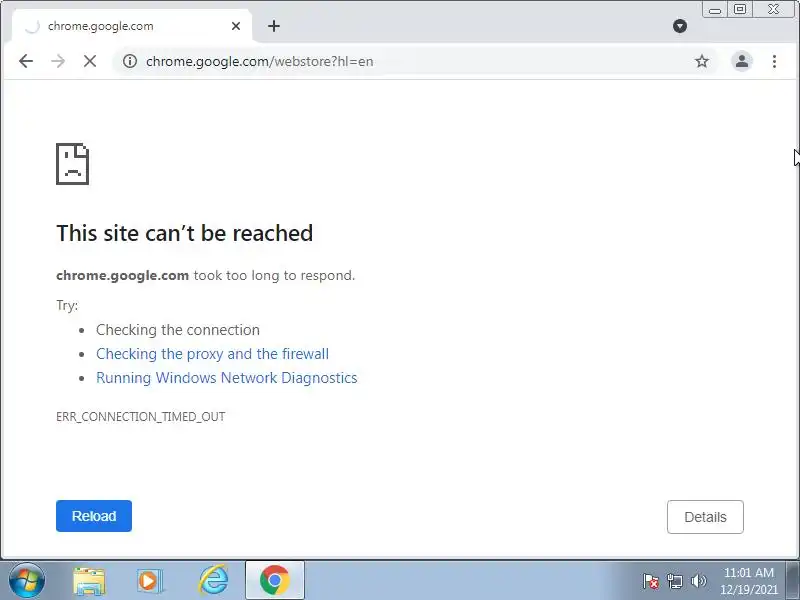Screen dimensions: 800x600
Task: Open the Chrome profile avatar
Action: point(742,61)
